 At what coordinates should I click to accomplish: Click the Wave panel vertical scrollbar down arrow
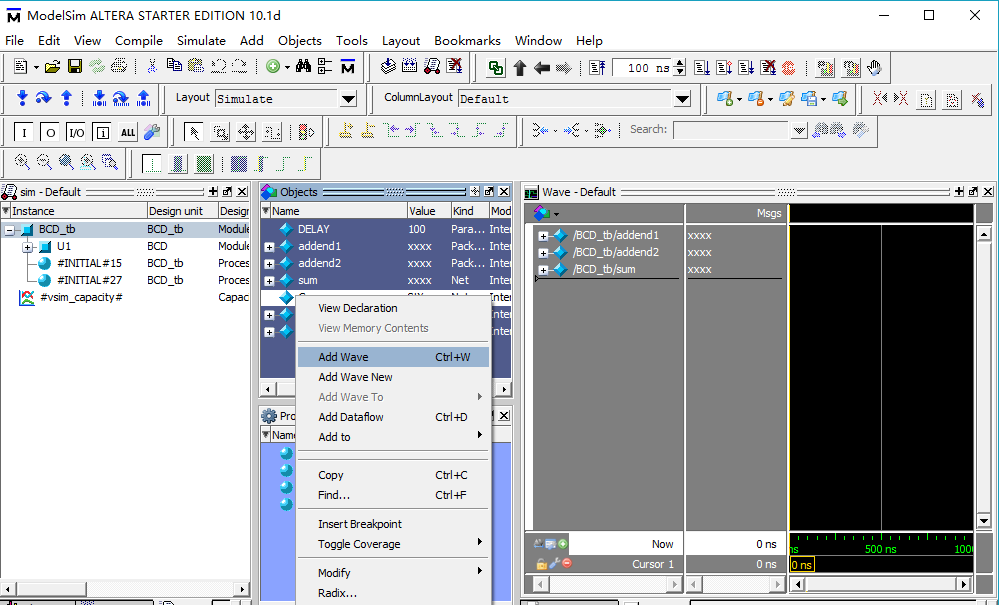984,521
